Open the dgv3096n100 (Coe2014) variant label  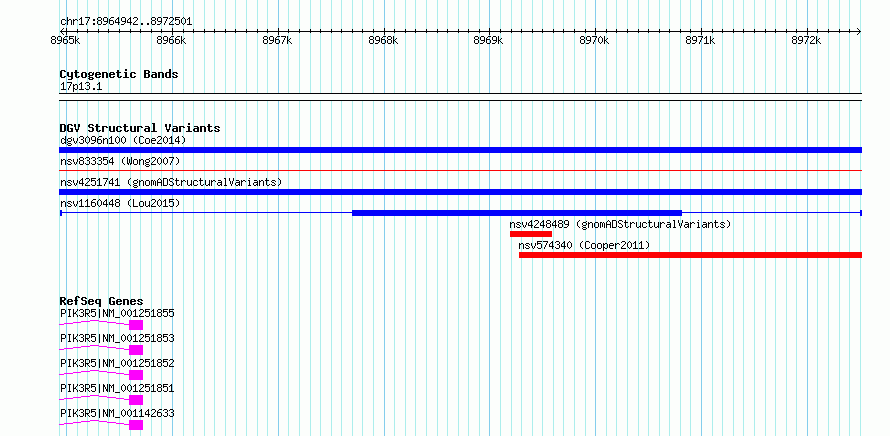pyautogui.click(x=123, y=140)
